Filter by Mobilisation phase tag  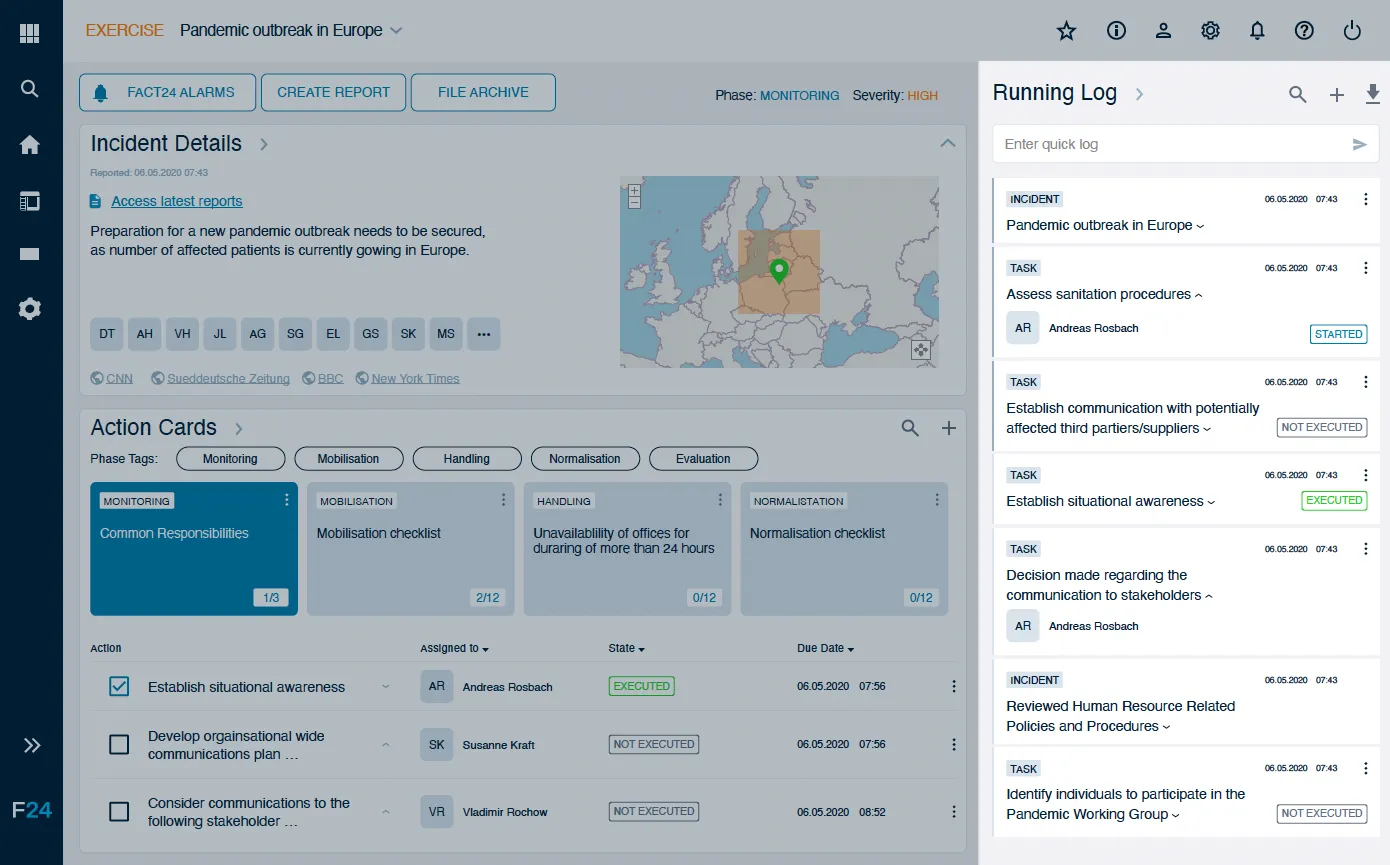coord(348,459)
